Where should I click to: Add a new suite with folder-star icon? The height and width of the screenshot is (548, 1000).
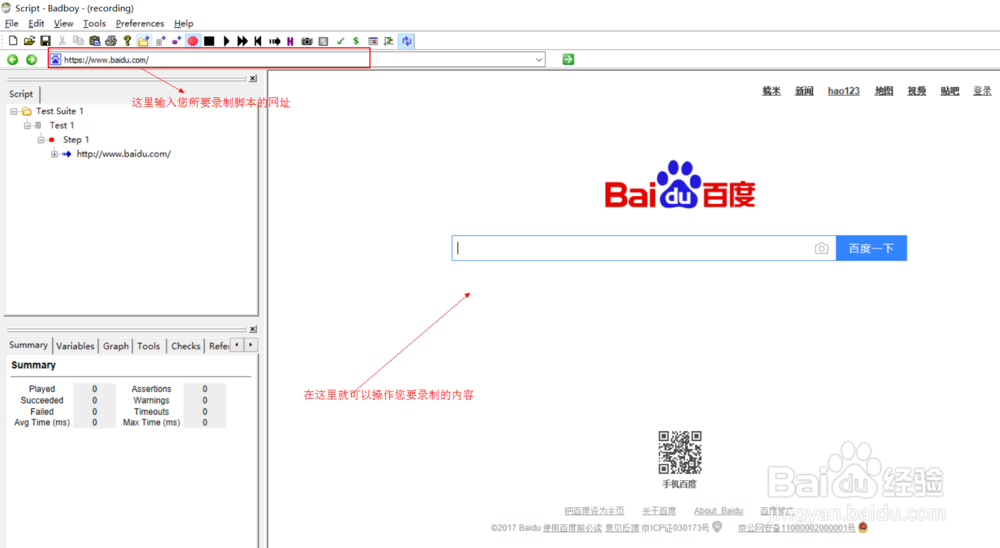[143, 41]
